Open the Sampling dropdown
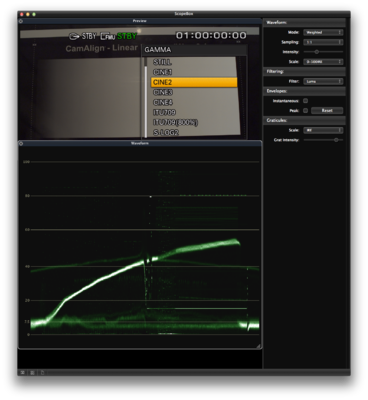 pyautogui.click(x=323, y=42)
